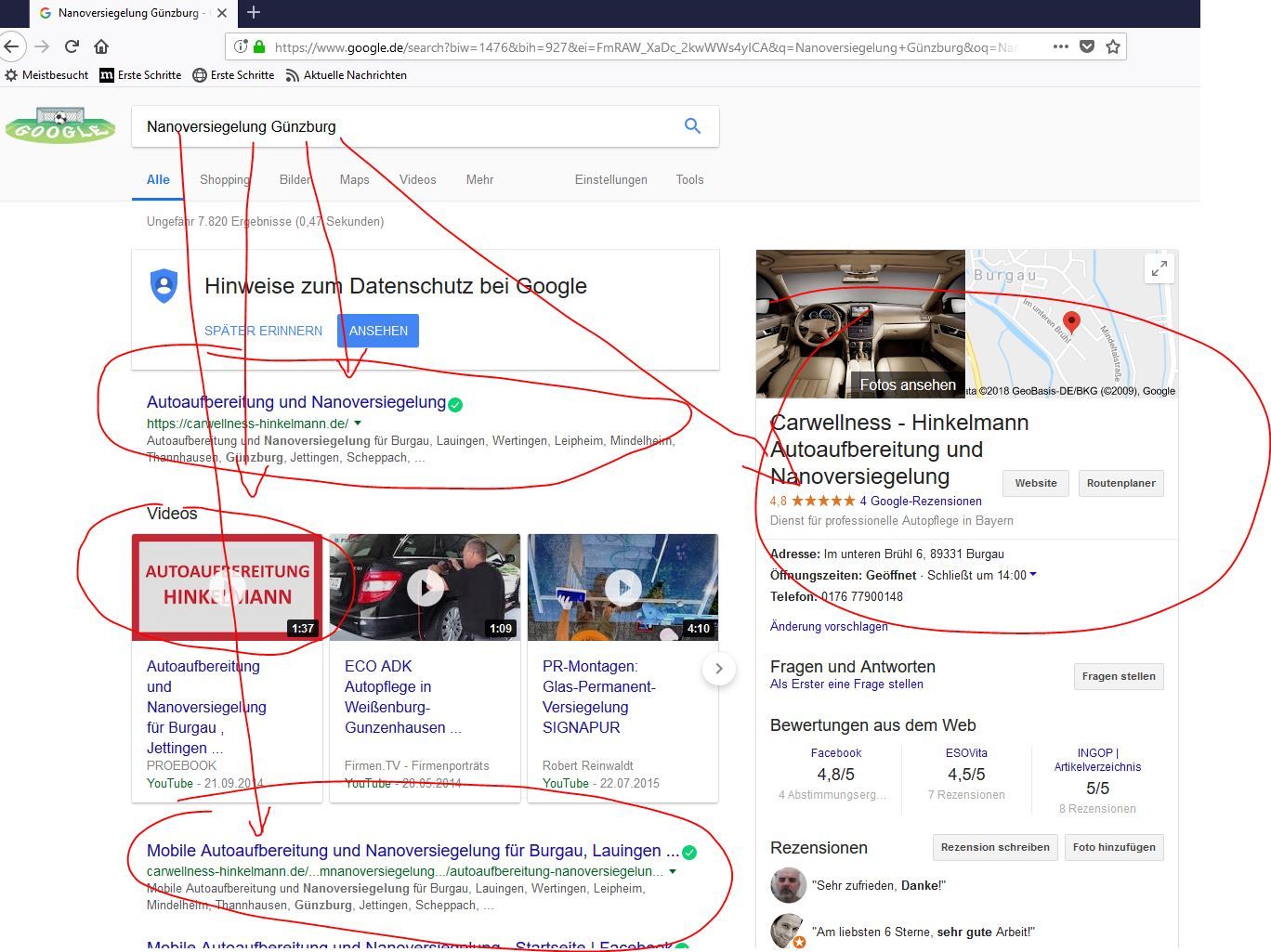This screenshot has height=952, width=1271.
Task: Go forward to the next page
Action: pyautogui.click(x=42, y=46)
